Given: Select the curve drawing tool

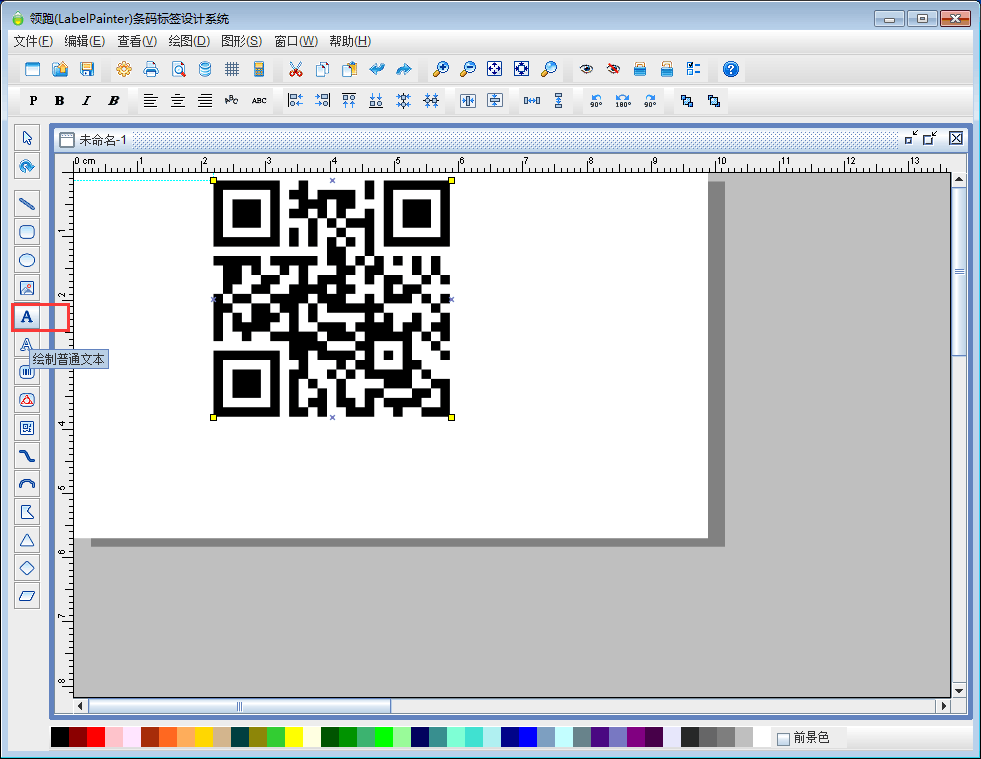Looking at the screenshot, I should pyautogui.click(x=27, y=456).
